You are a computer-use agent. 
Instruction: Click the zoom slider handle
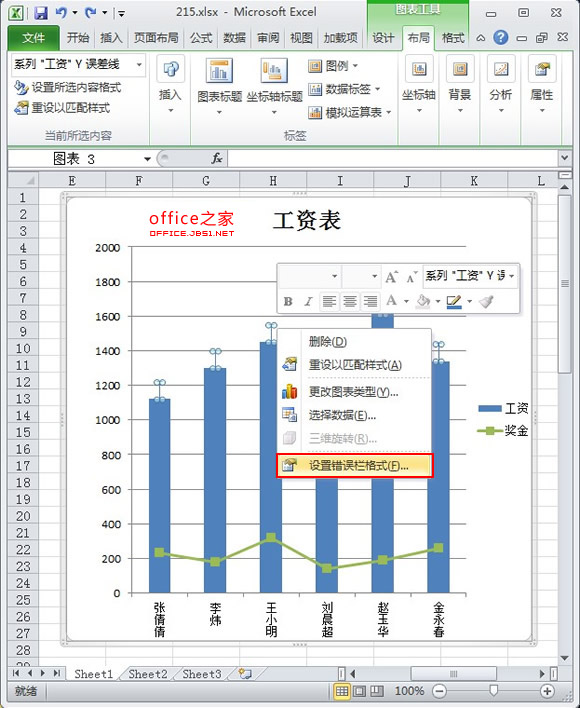493,690
